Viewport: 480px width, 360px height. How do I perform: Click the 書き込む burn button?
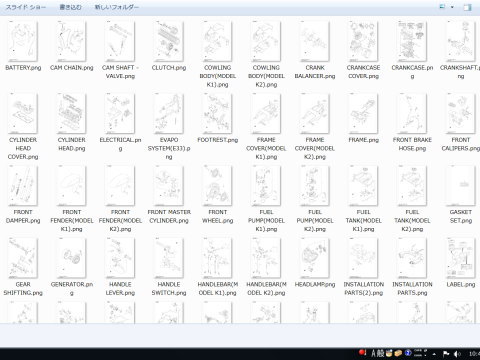click(70, 7)
